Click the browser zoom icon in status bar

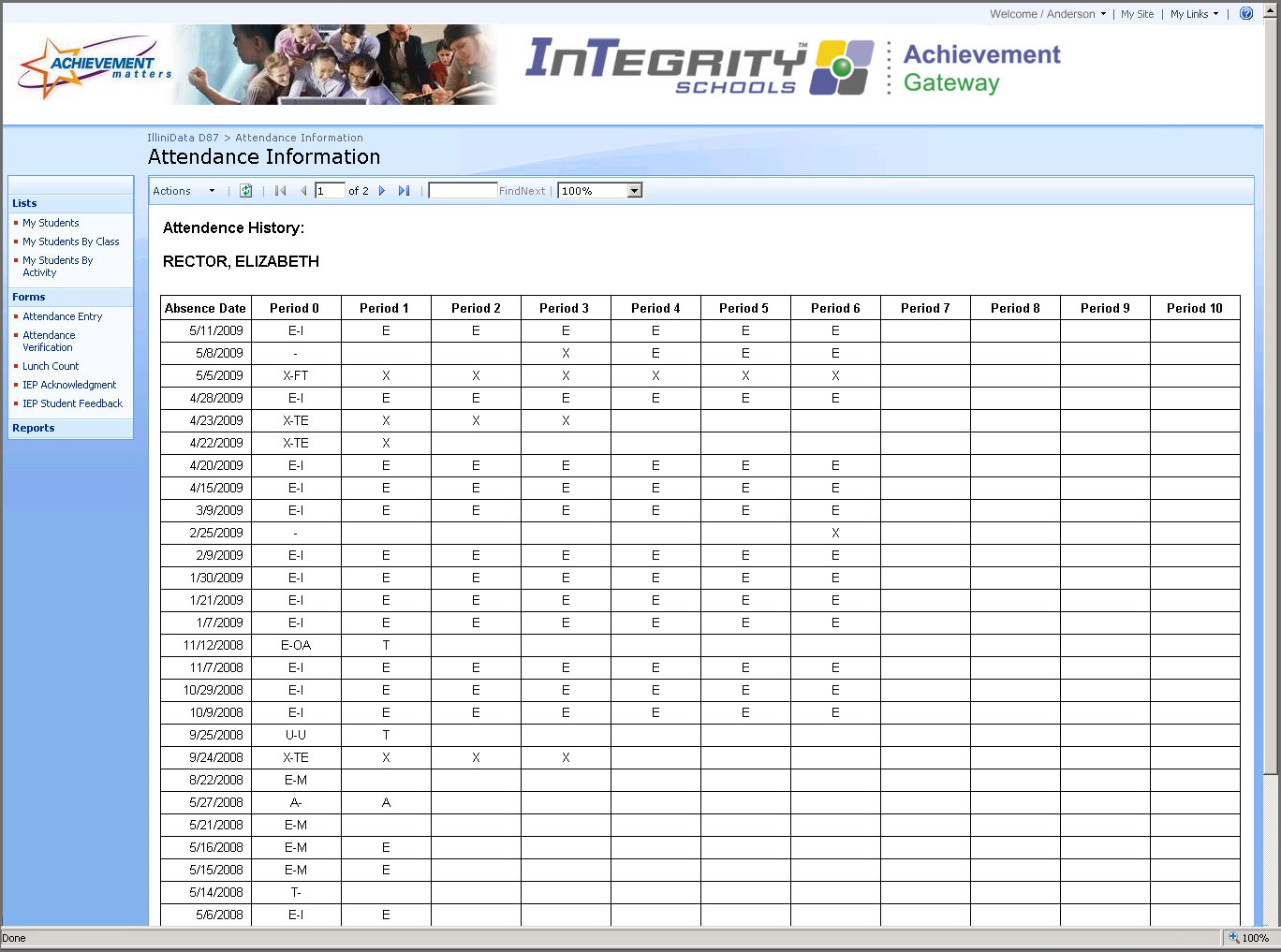1234,938
